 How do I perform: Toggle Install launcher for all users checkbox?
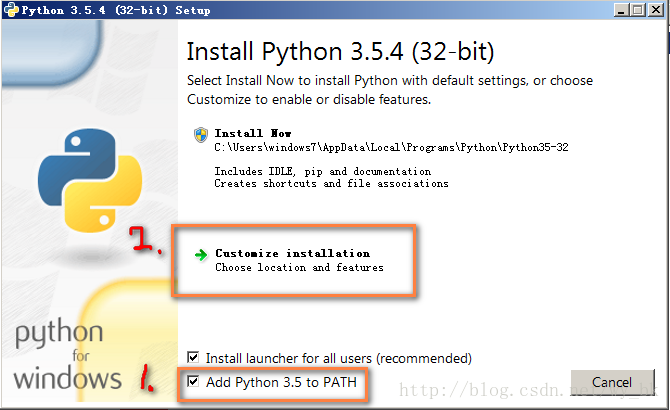coord(193,357)
